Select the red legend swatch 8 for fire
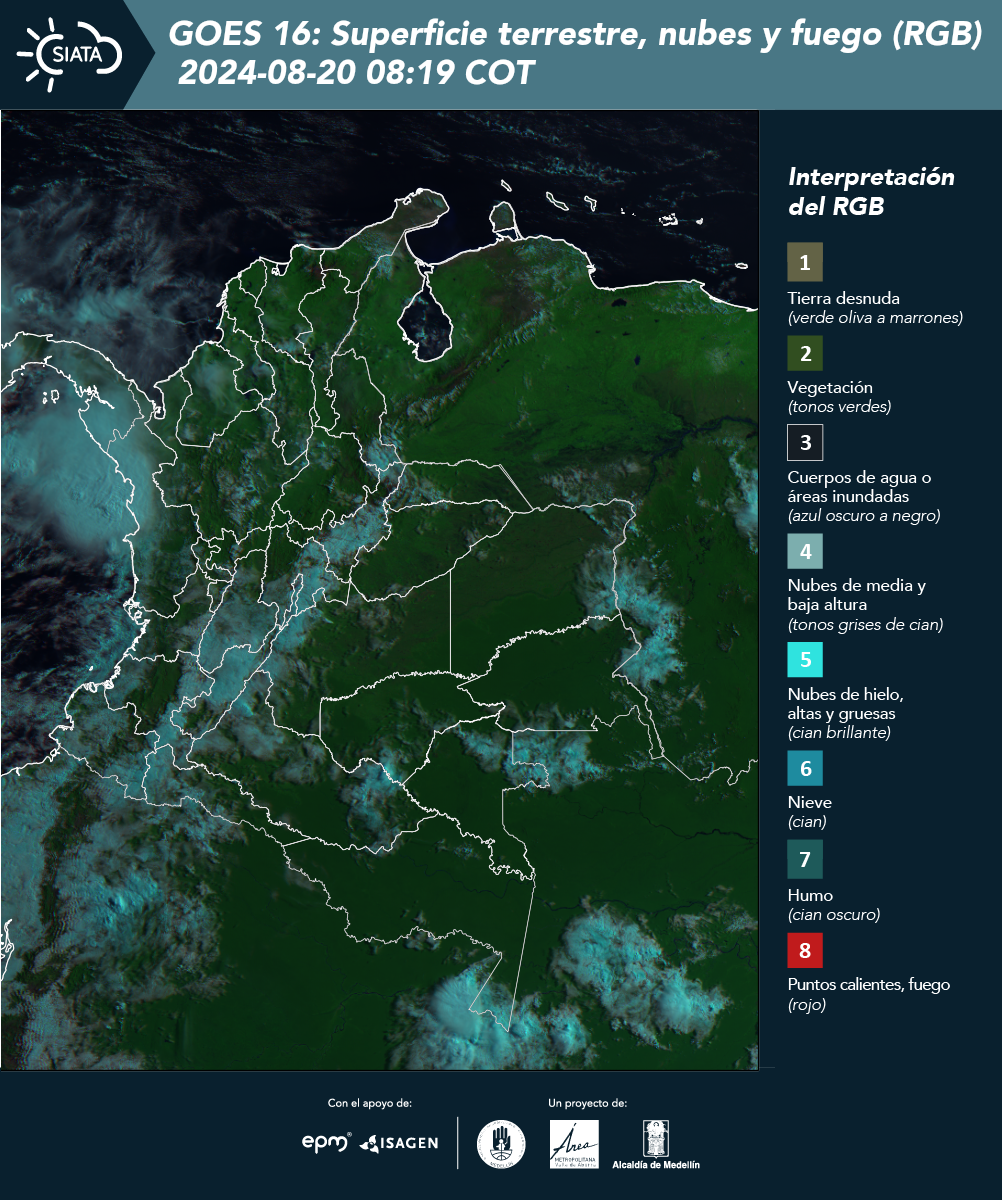Viewport: 1002px width, 1200px height. coord(805,949)
